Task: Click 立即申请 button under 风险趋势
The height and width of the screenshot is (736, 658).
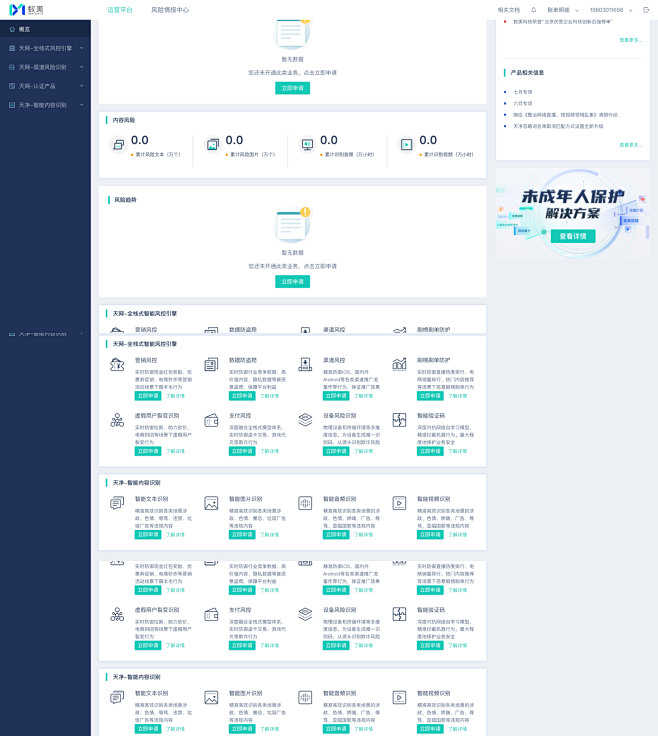Action: (292, 282)
